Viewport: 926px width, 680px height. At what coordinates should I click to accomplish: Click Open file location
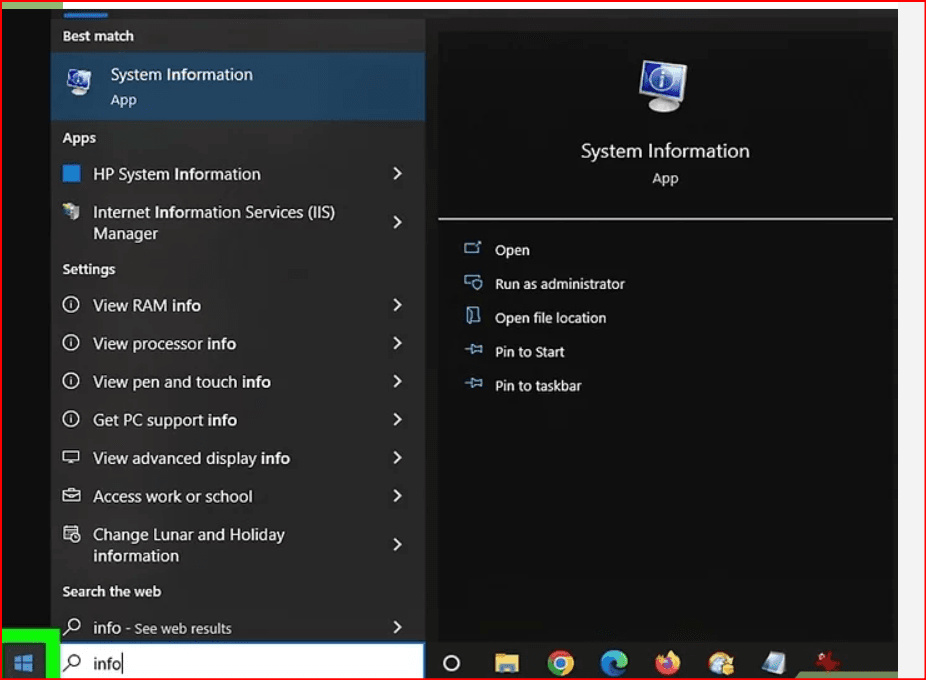point(550,318)
